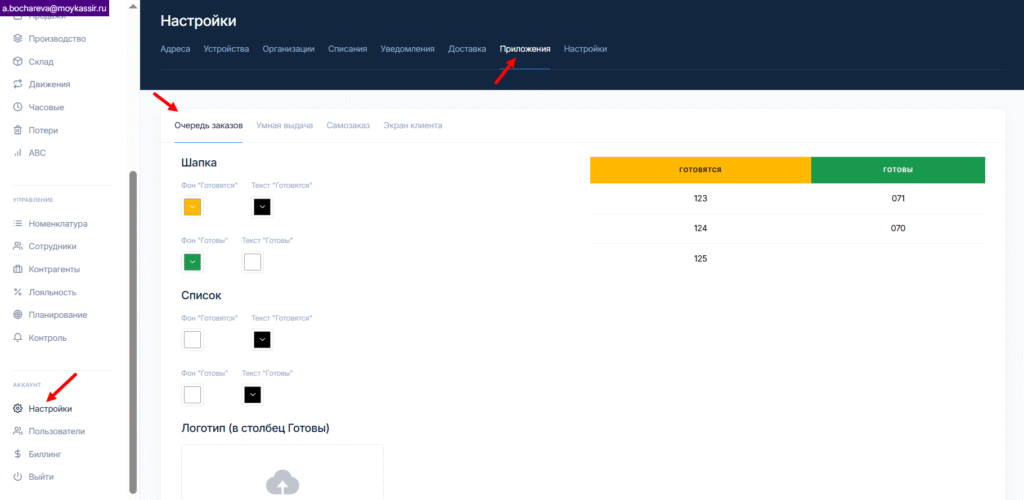The width and height of the screenshot is (1024, 500).
Task: Click the sidebar scroll-up arrow
Action: [133, 5]
